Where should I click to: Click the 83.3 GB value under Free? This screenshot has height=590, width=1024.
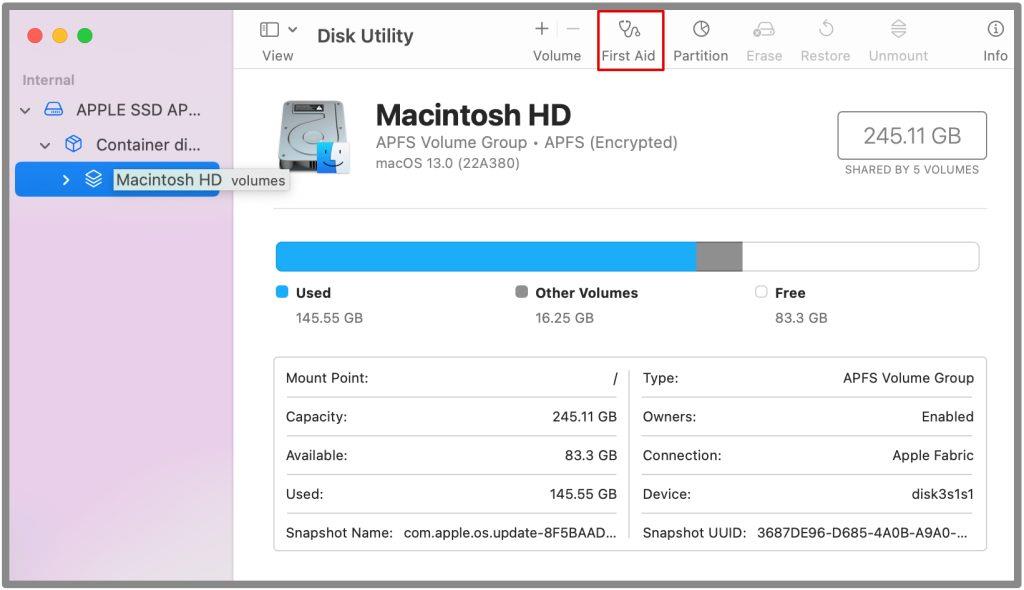coord(801,318)
